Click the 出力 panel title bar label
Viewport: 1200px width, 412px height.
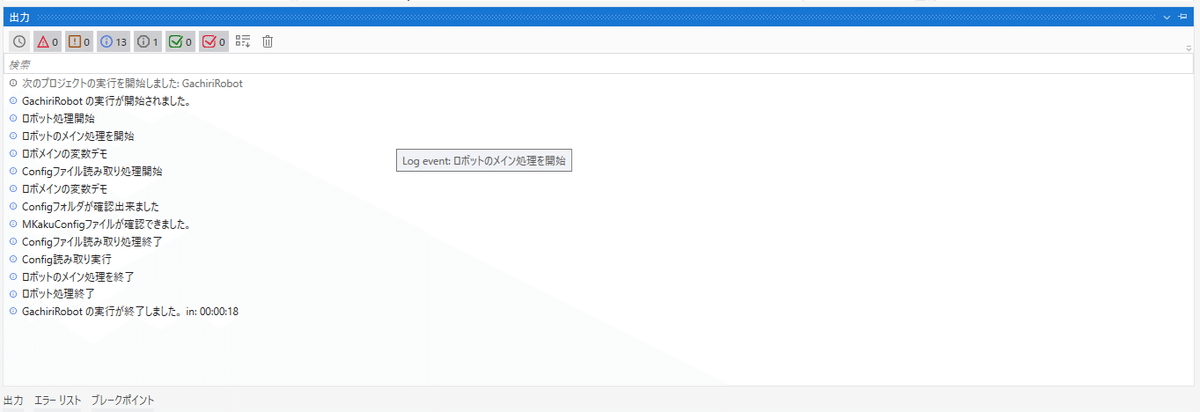coord(19,17)
